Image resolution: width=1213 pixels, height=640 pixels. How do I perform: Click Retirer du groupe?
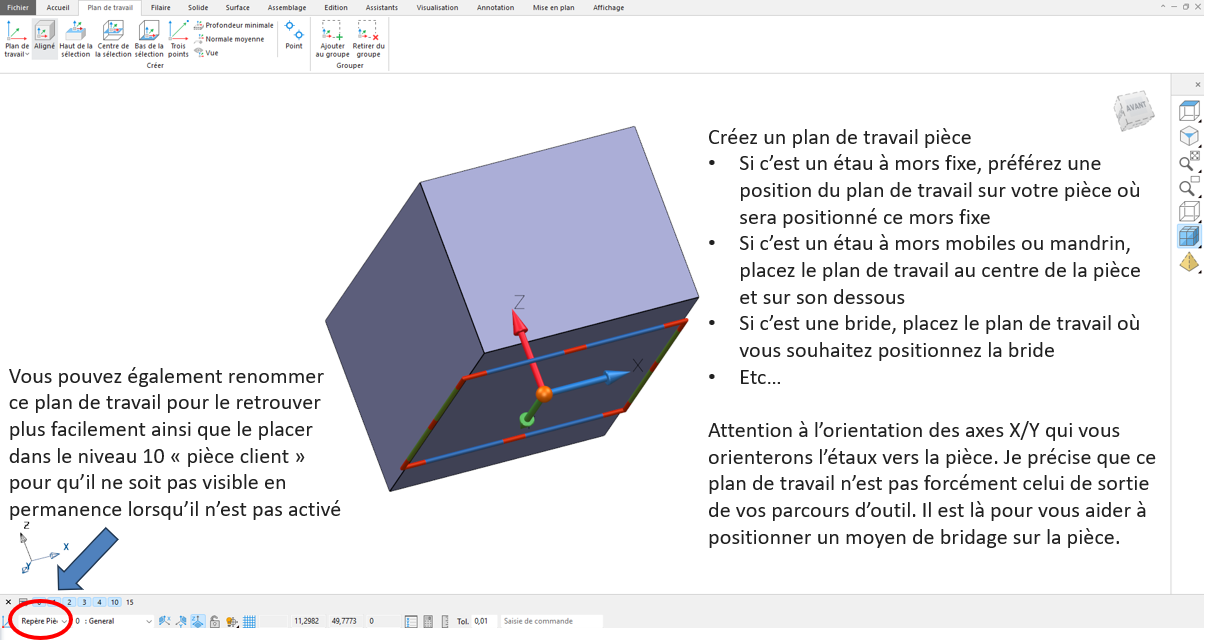369,39
